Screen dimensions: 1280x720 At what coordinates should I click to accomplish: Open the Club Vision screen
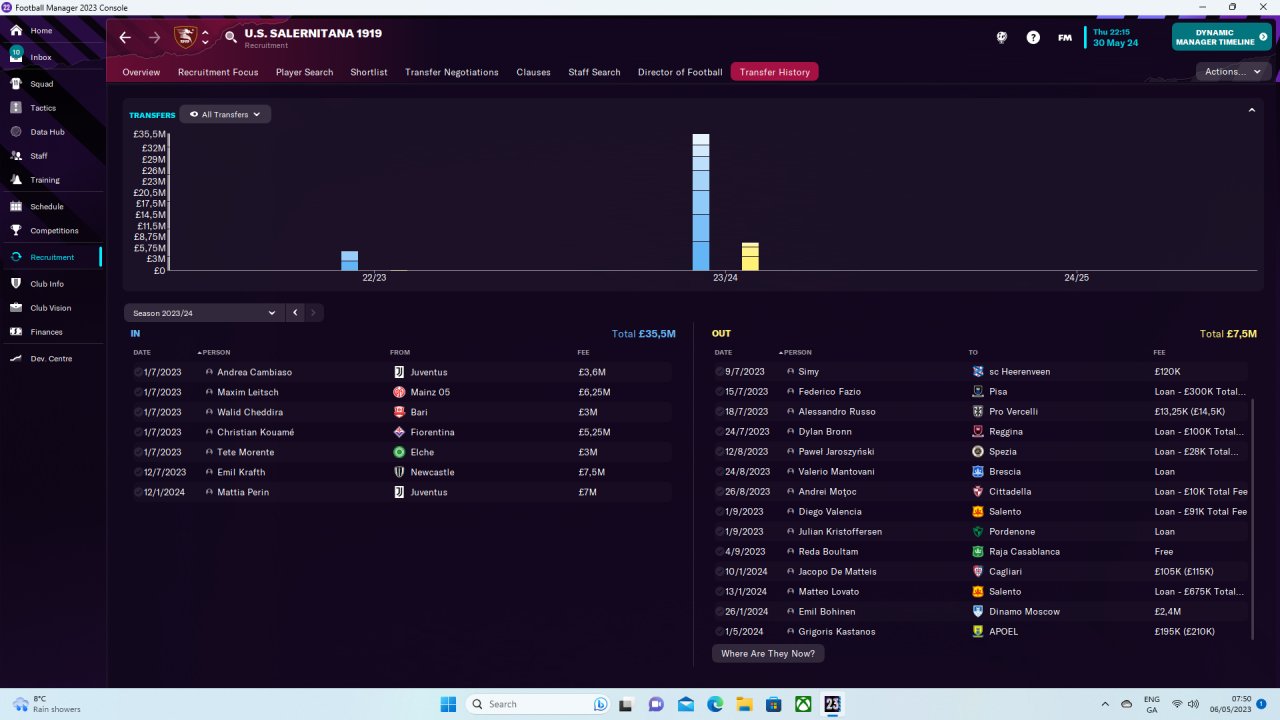(x=53, y=308)
